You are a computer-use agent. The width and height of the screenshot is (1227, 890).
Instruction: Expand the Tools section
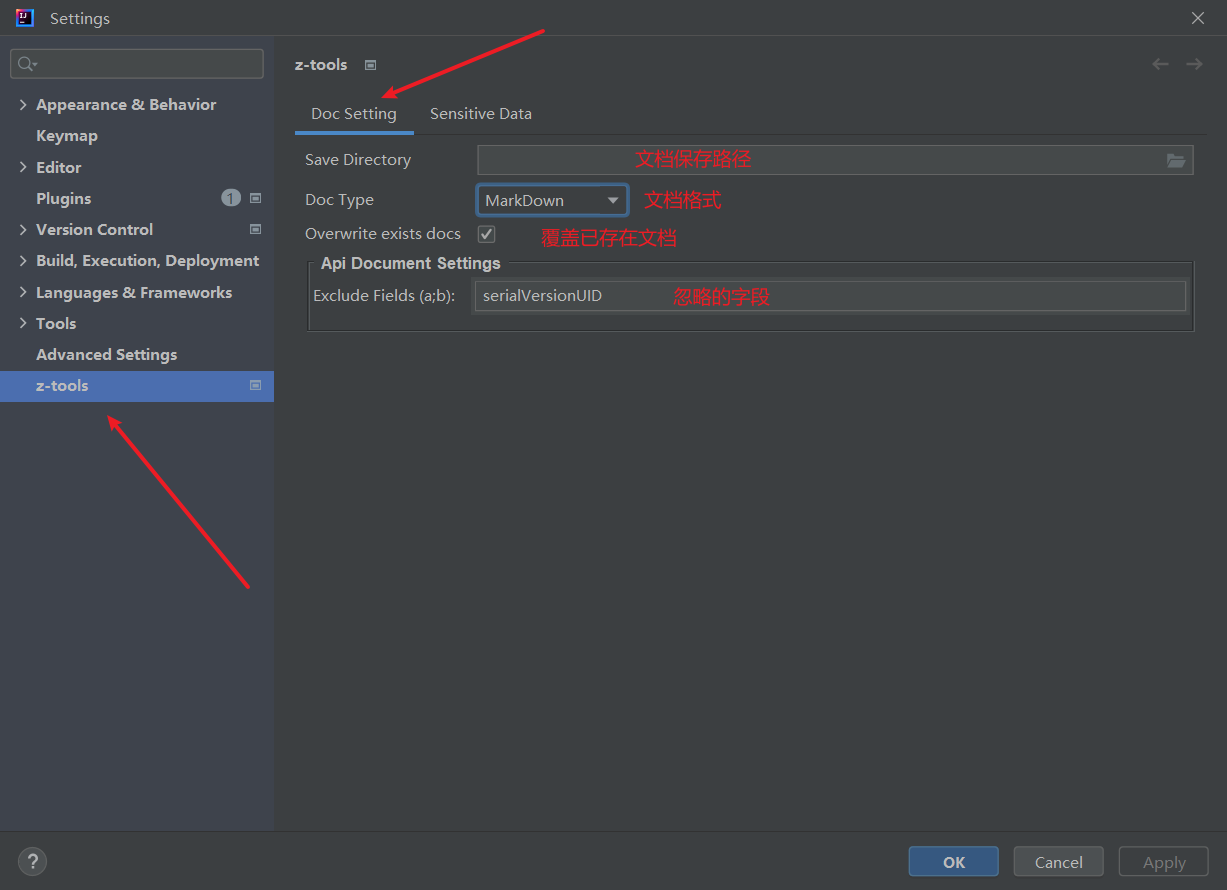23,323
